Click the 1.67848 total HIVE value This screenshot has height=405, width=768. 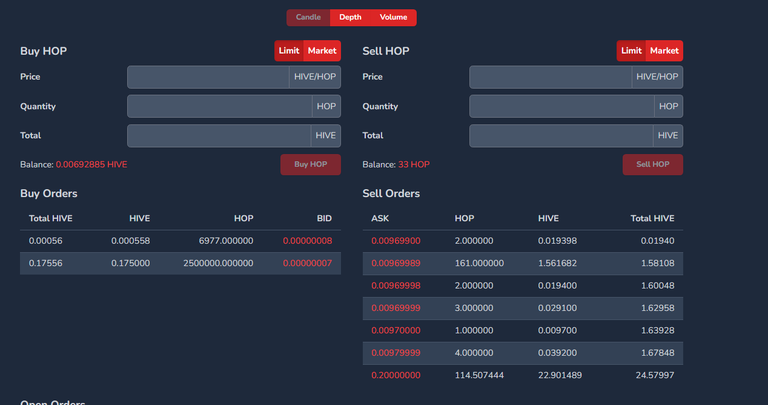pos(658,353)
